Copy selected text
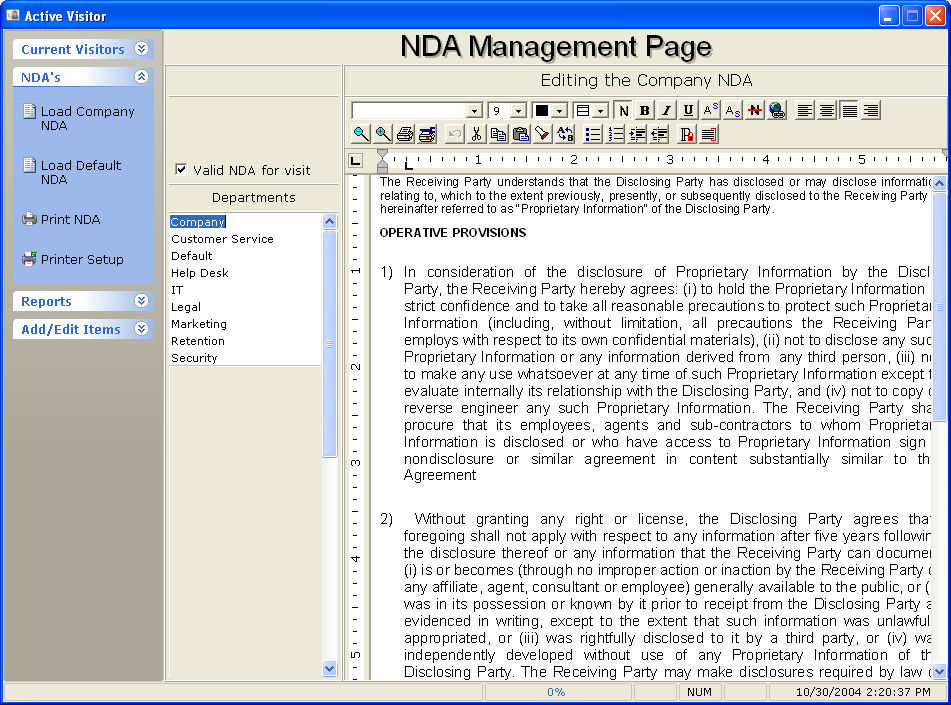 click(499, 134)
